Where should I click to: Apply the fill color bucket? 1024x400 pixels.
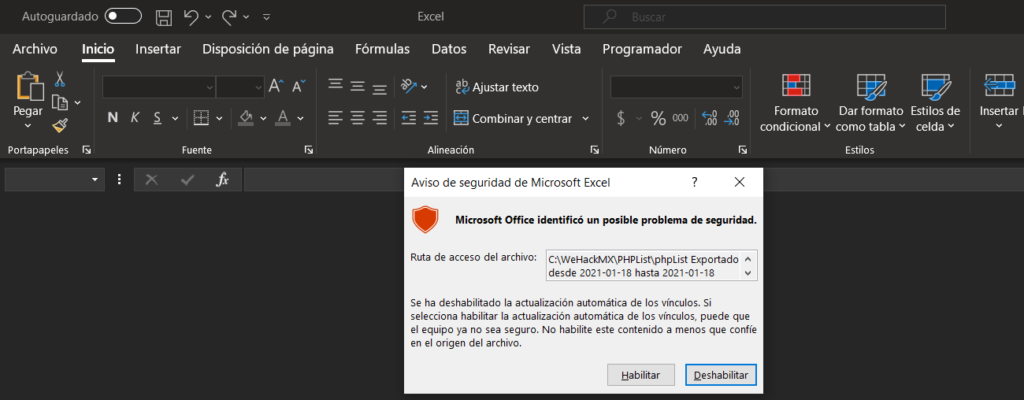pos(246,118)
